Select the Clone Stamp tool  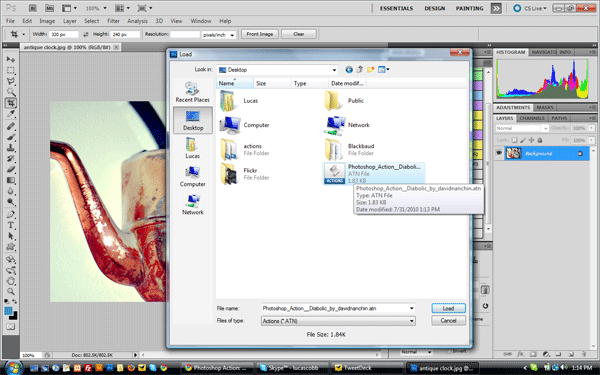[11, 148]
